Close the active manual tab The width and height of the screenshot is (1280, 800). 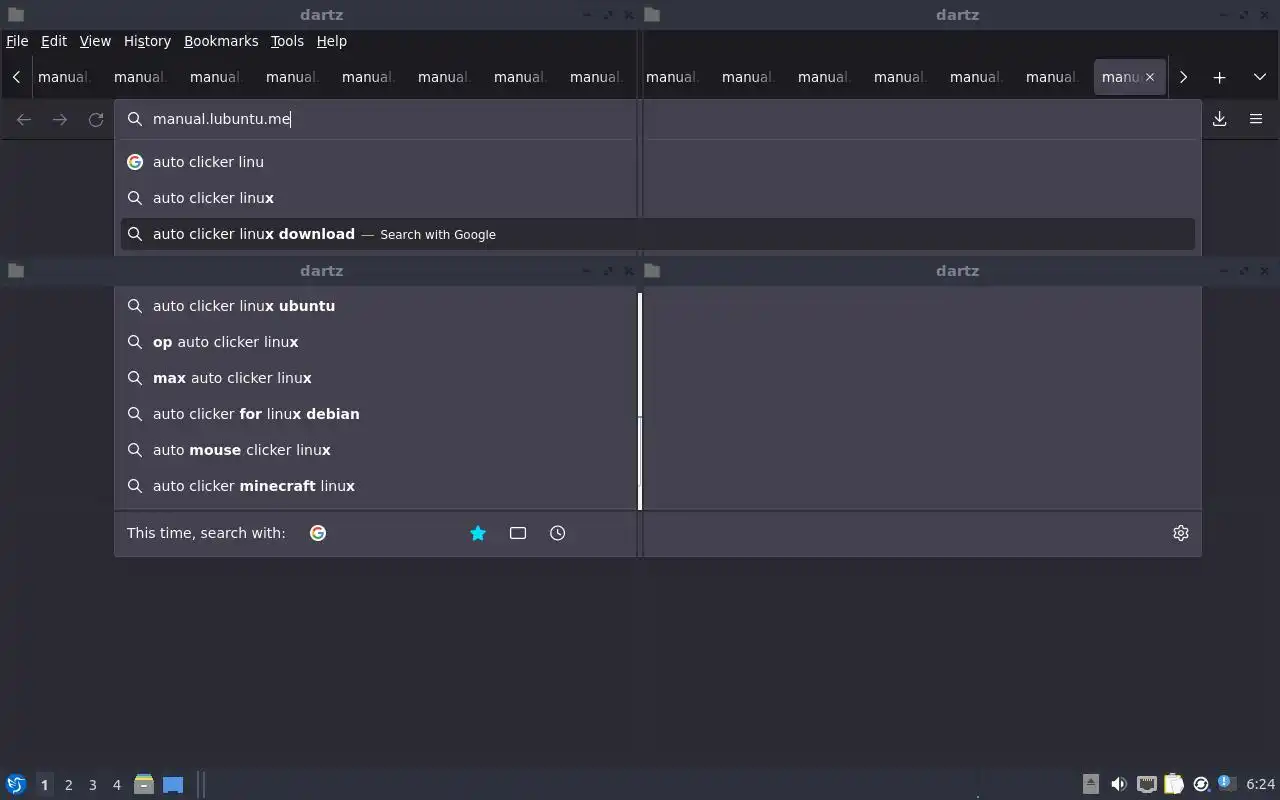(1149, 77)
